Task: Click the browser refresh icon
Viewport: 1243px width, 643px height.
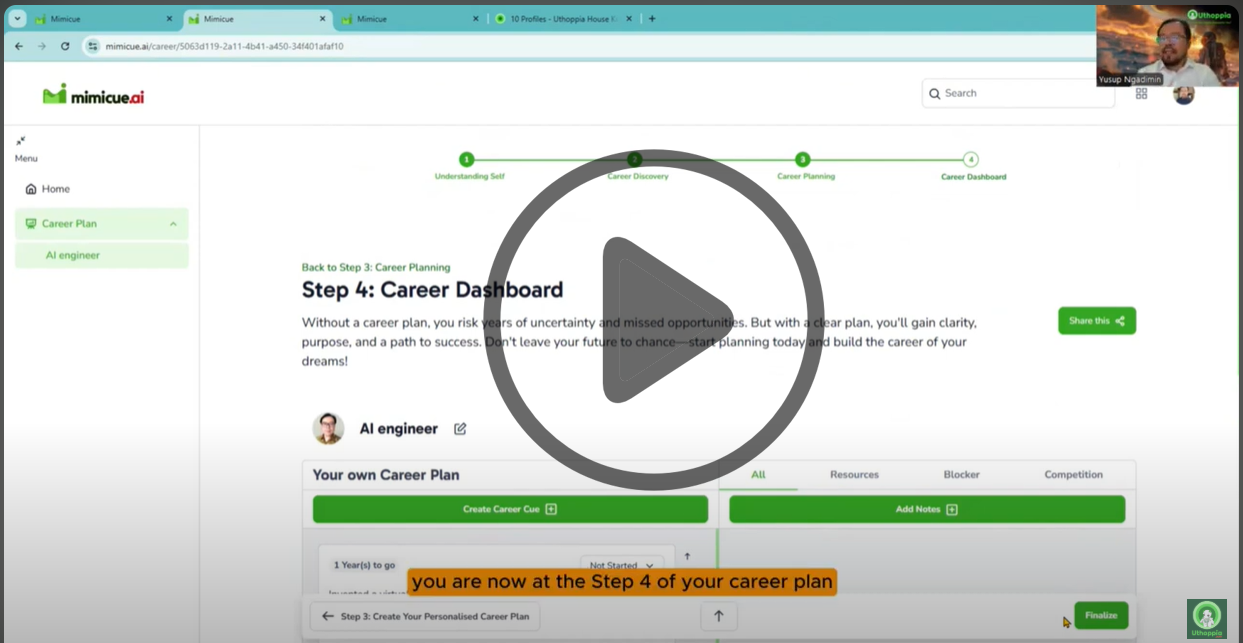Action: 63,45
